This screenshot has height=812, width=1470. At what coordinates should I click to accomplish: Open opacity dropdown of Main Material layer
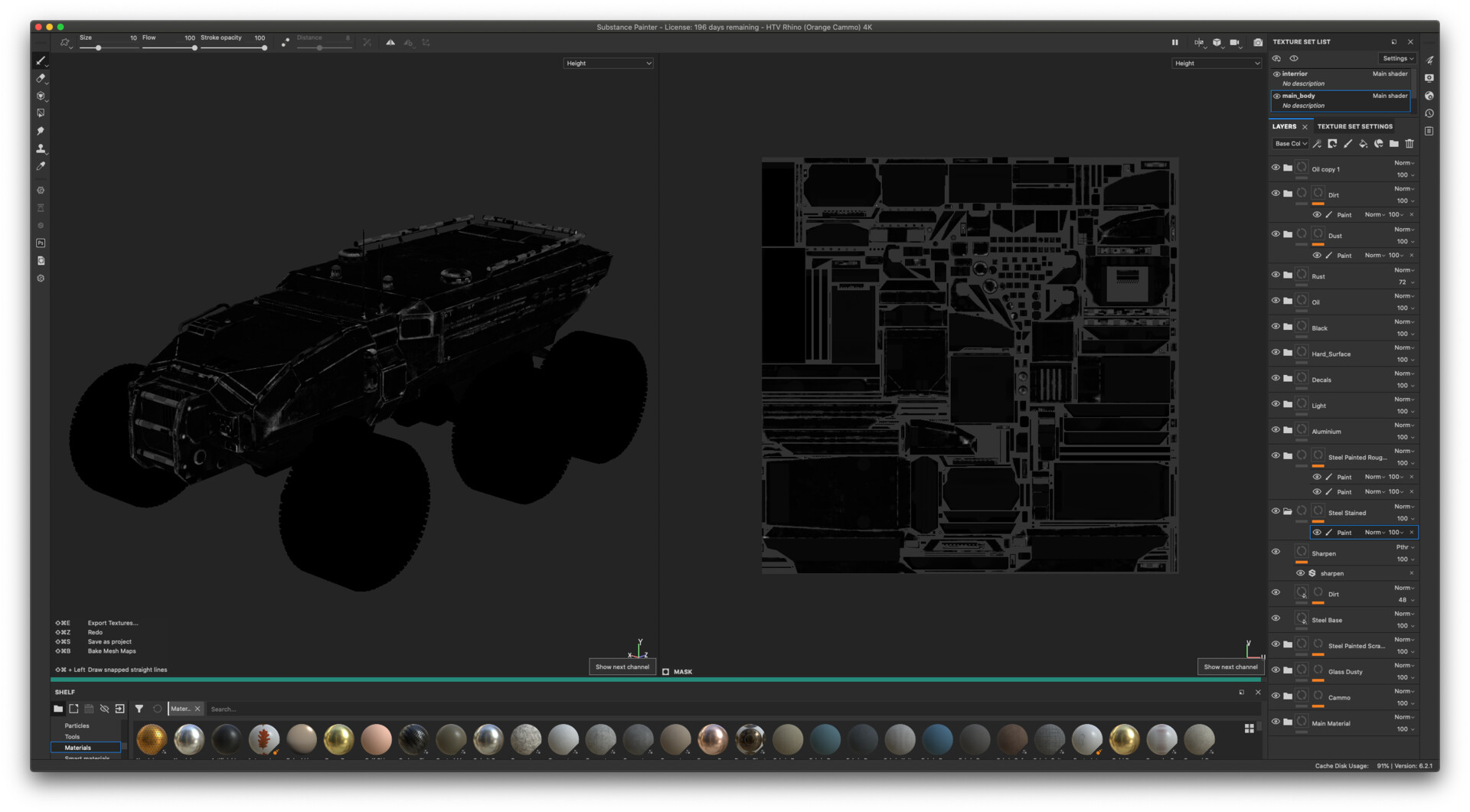1406,729
